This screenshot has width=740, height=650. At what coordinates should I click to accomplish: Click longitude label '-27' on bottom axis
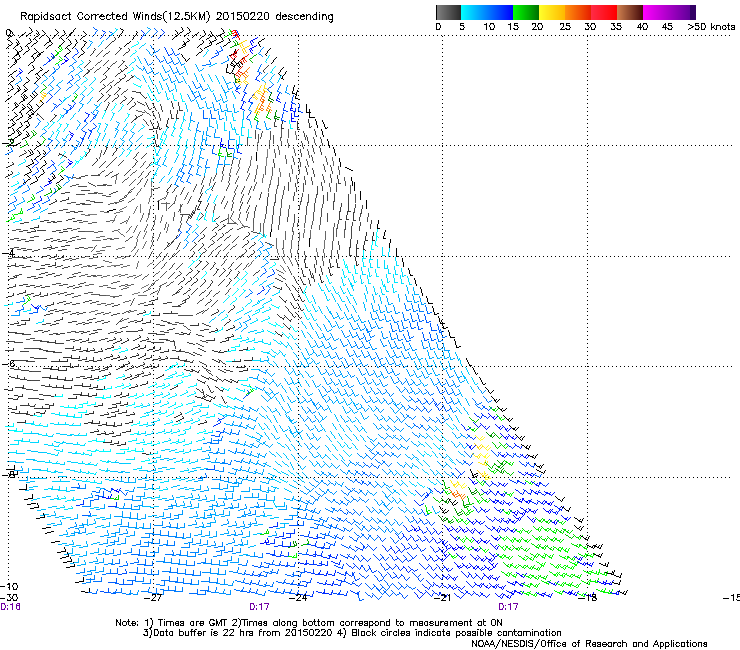[x=153, y=598]
